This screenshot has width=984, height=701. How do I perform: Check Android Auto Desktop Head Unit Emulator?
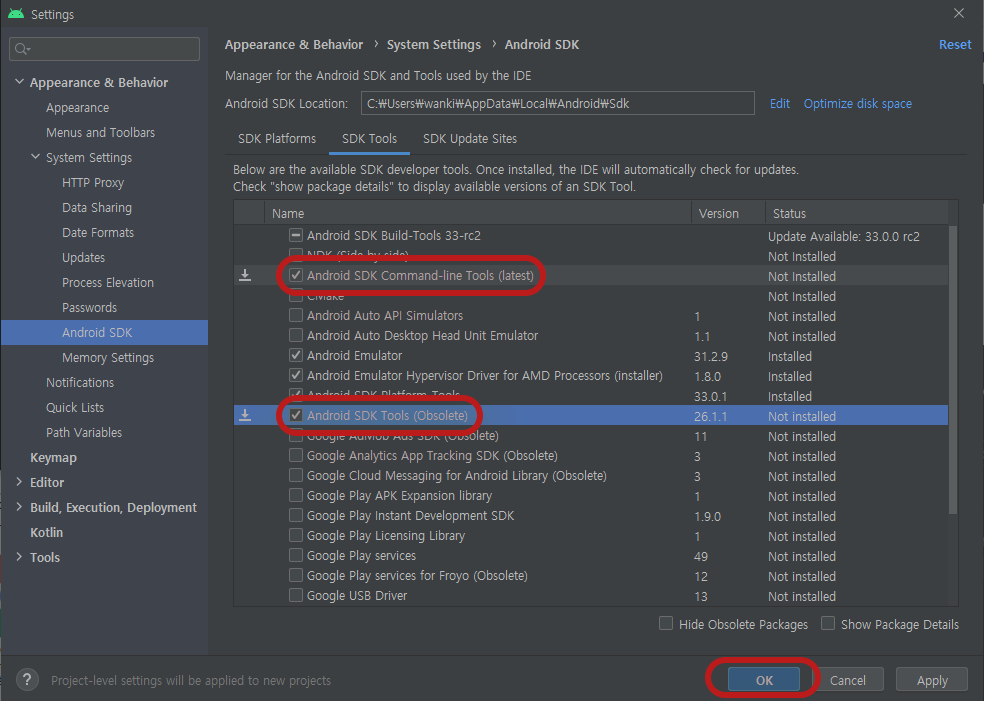coord(296,335)
